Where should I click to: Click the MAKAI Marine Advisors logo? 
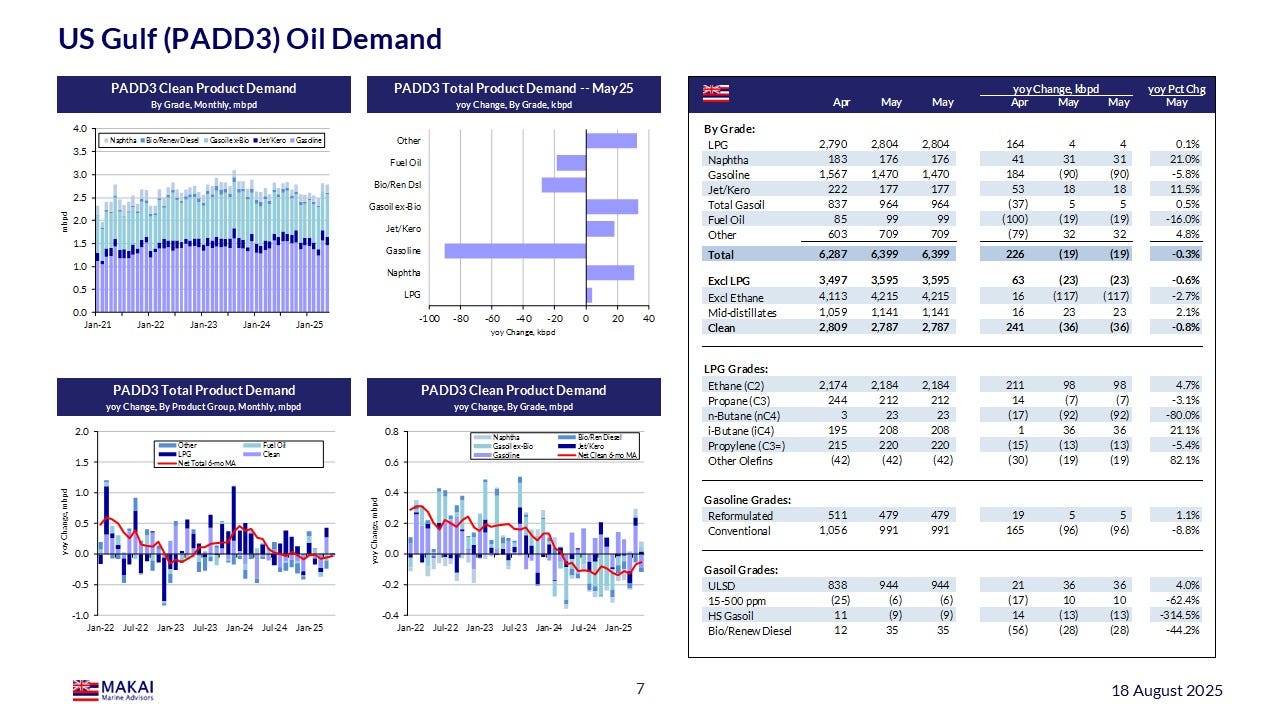pos(113,690)
